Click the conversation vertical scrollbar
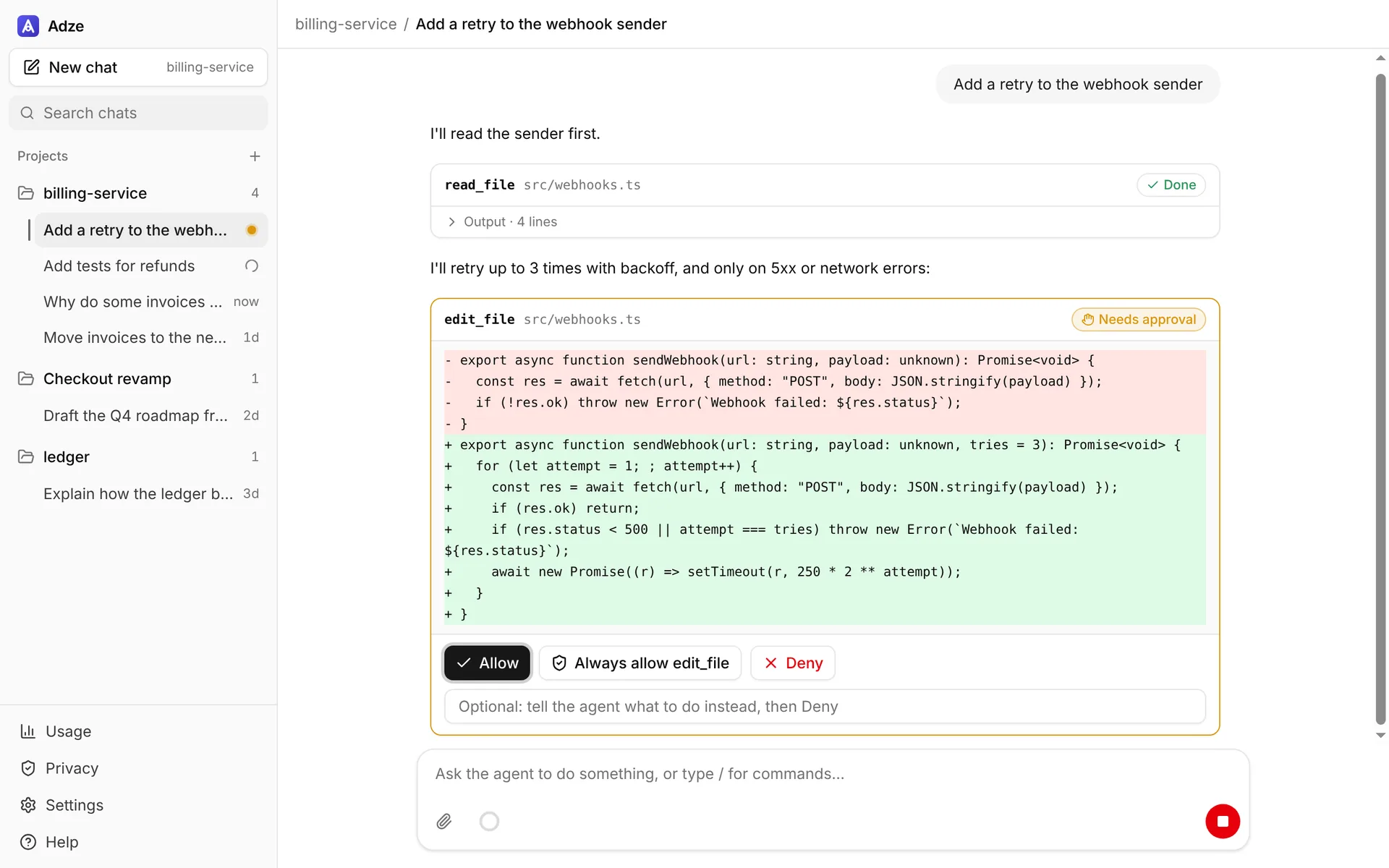Viewport: 1389px width, 868px height. (1380, 398)
